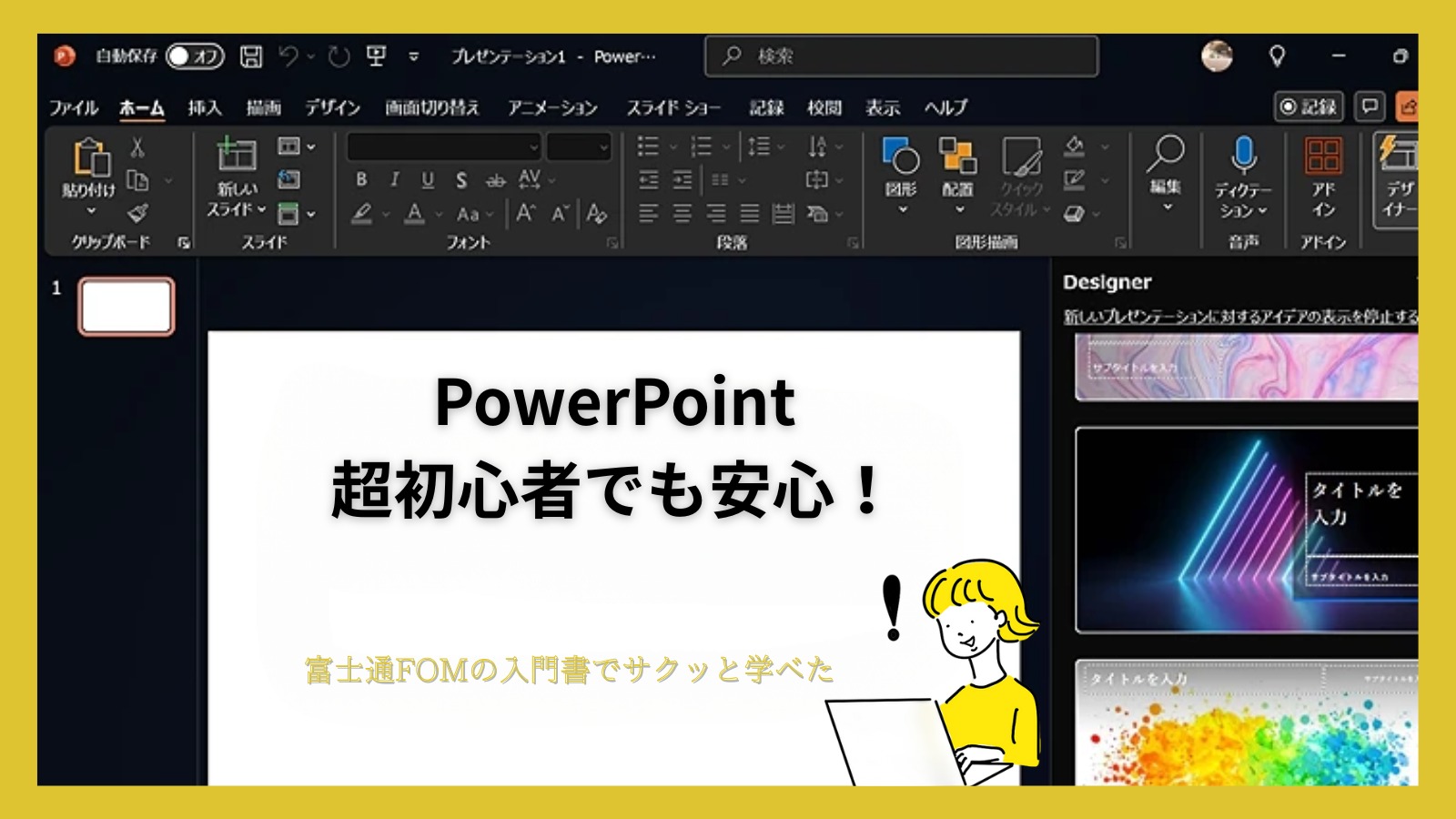This screenshot has height=819, width=1456.
Task: Open the ファイル (File) tab
Action: point(74,107)
